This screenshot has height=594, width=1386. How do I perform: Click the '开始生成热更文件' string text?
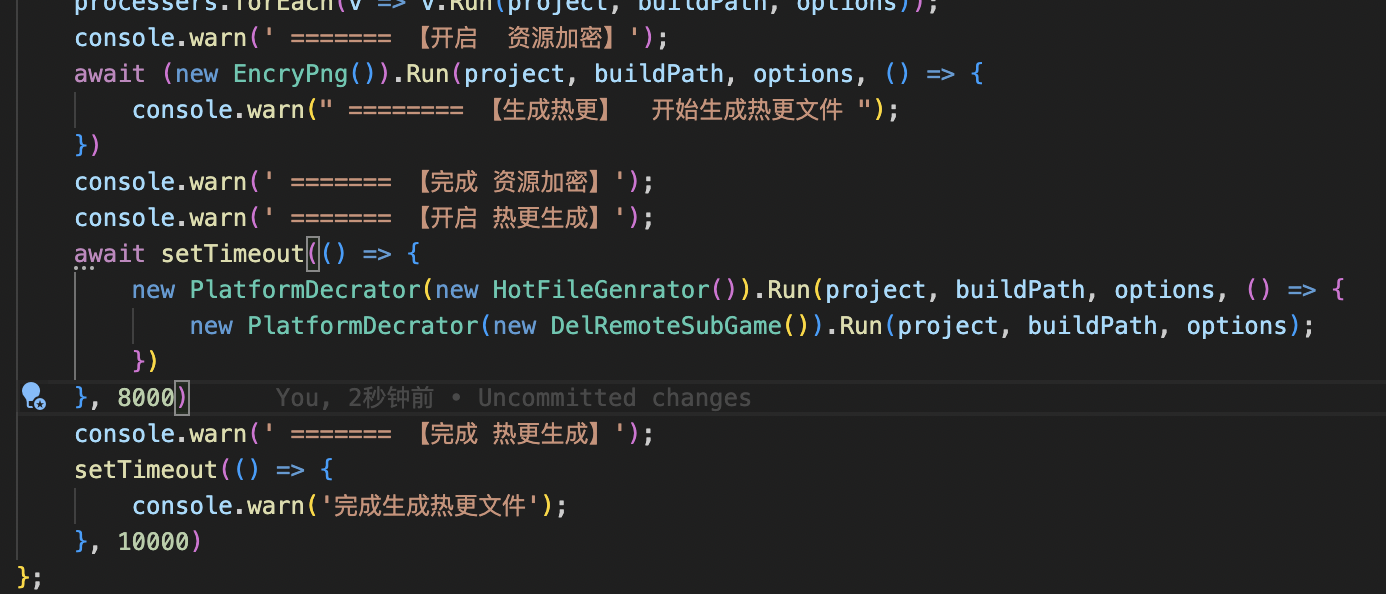[747, 110]
